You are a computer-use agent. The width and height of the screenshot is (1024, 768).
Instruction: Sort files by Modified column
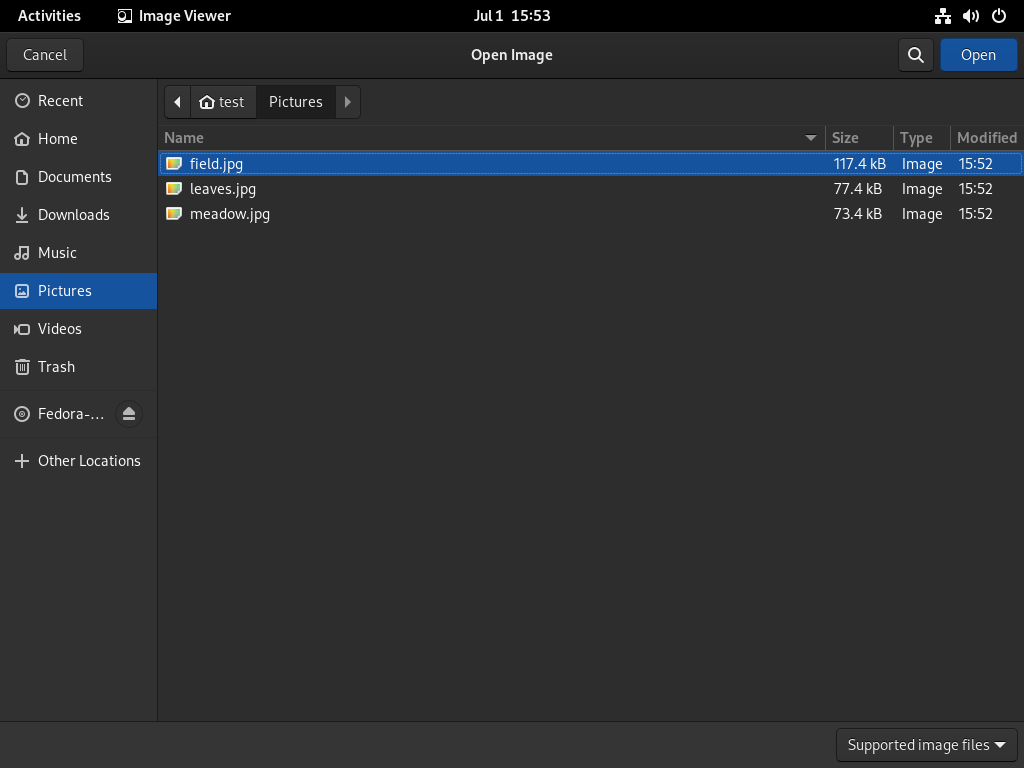coord(987,138)
